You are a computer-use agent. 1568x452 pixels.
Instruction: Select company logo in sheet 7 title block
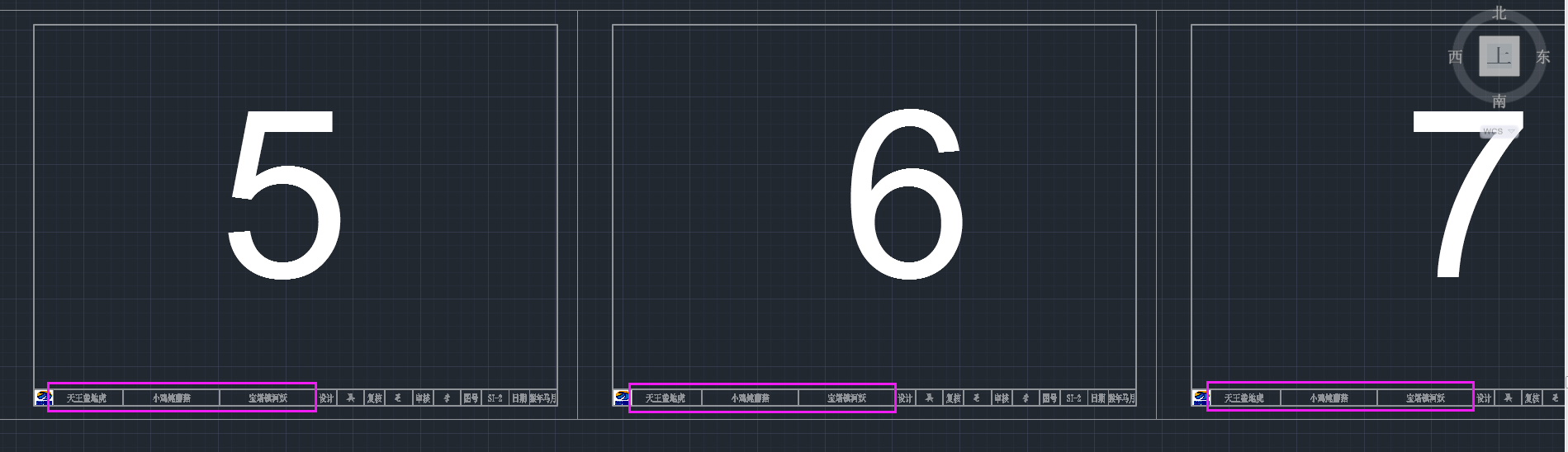(1201, 398)
